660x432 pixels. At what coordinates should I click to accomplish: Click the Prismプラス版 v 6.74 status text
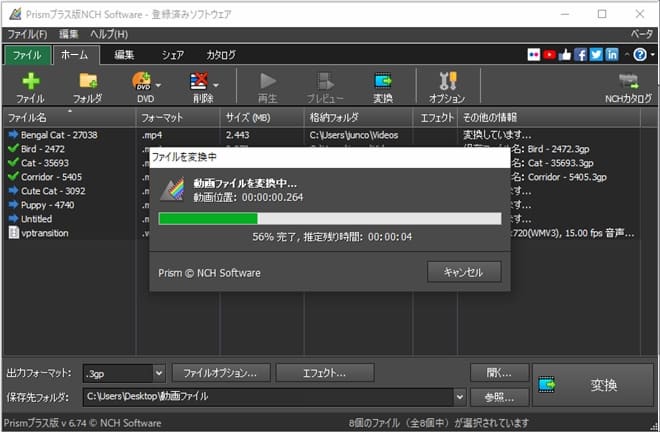coord(82,423)
